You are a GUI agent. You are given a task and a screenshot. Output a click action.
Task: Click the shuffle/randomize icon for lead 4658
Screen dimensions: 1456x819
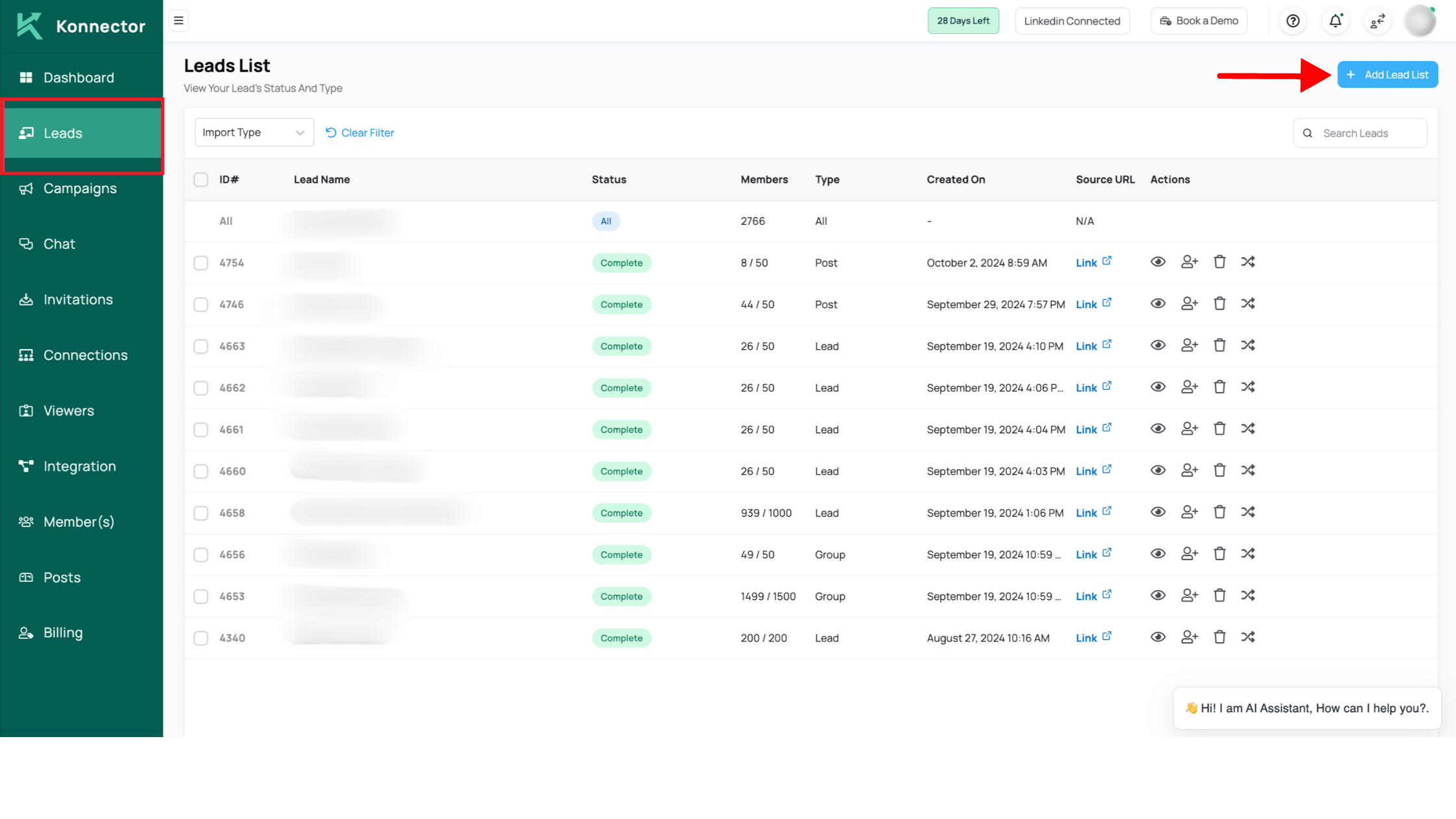(x=1249, y=511)
